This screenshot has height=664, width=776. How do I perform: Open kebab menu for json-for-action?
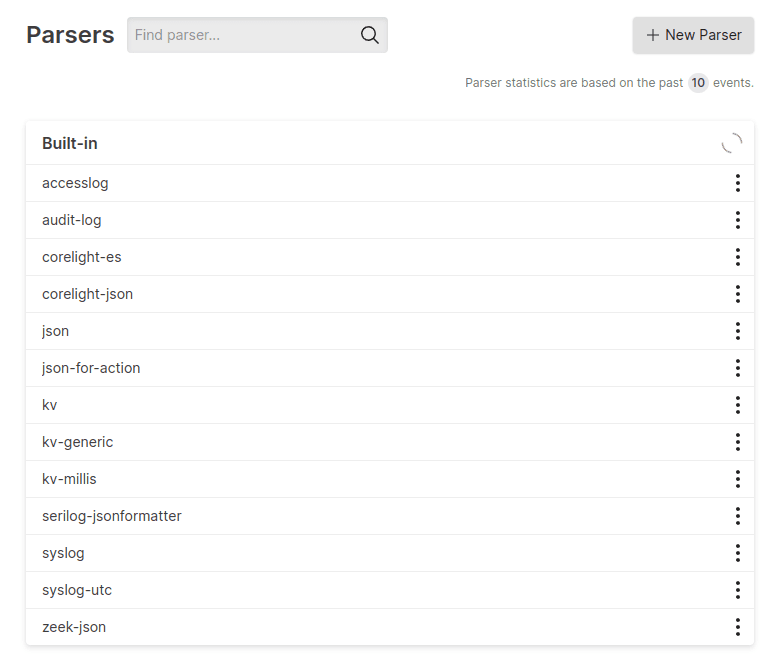click(x=737, y=368)
